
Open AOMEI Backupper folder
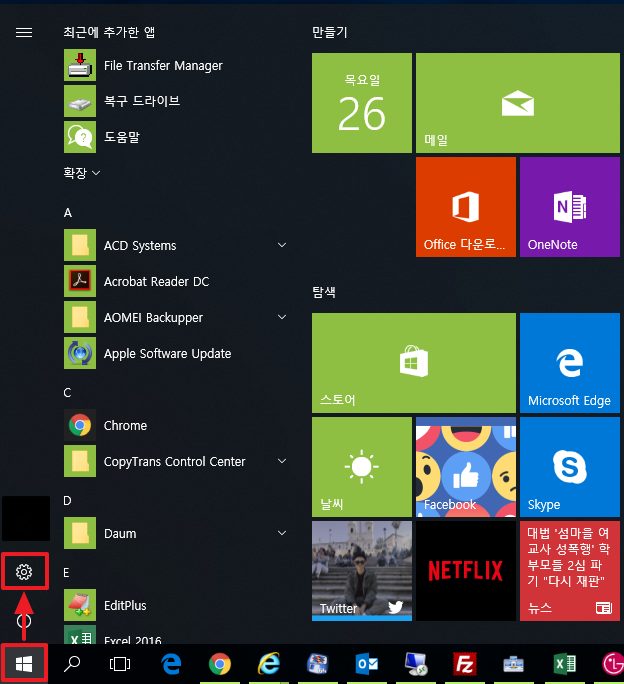point(175,317)
